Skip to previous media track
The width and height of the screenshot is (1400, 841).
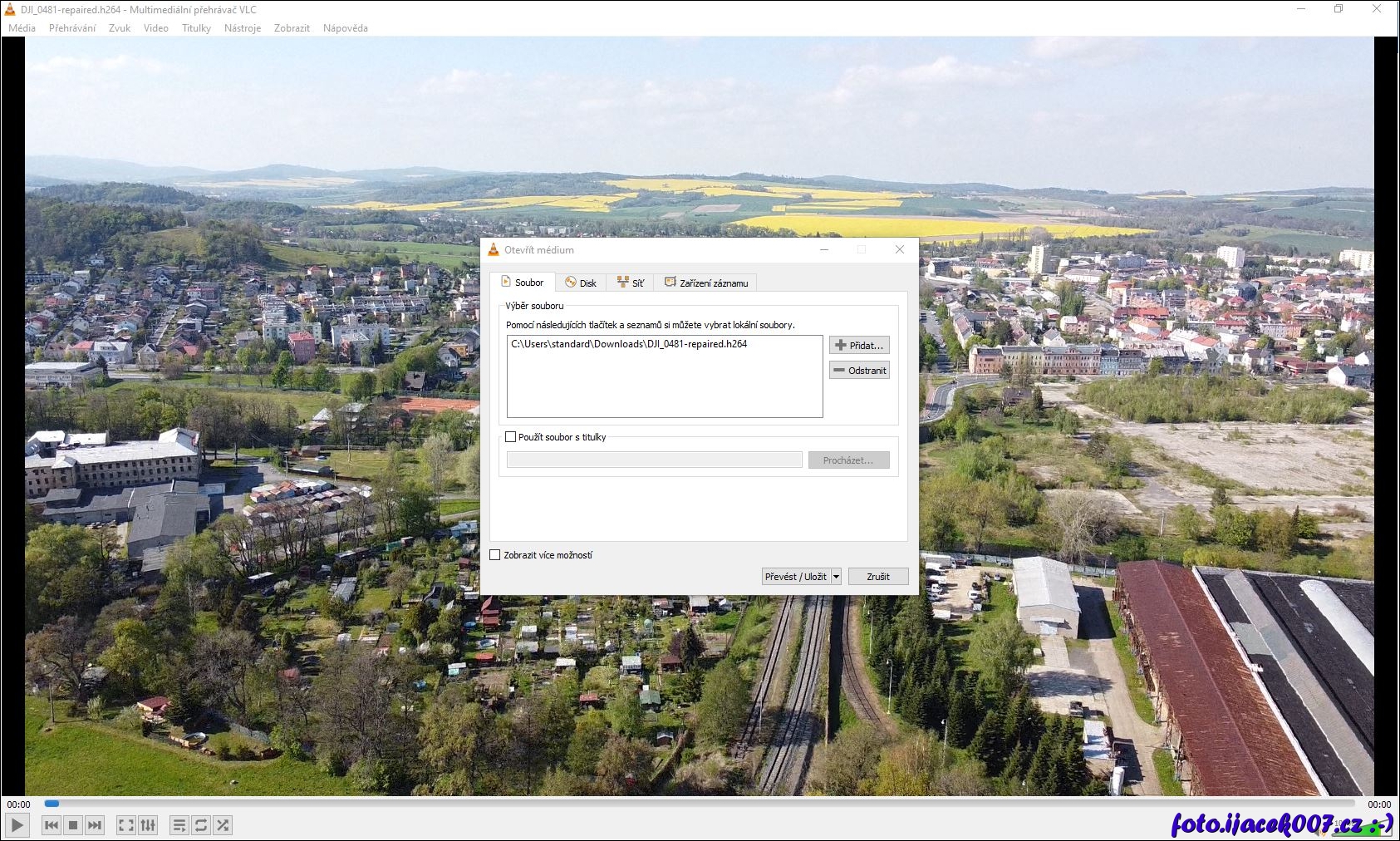click(x=52, y=825)
